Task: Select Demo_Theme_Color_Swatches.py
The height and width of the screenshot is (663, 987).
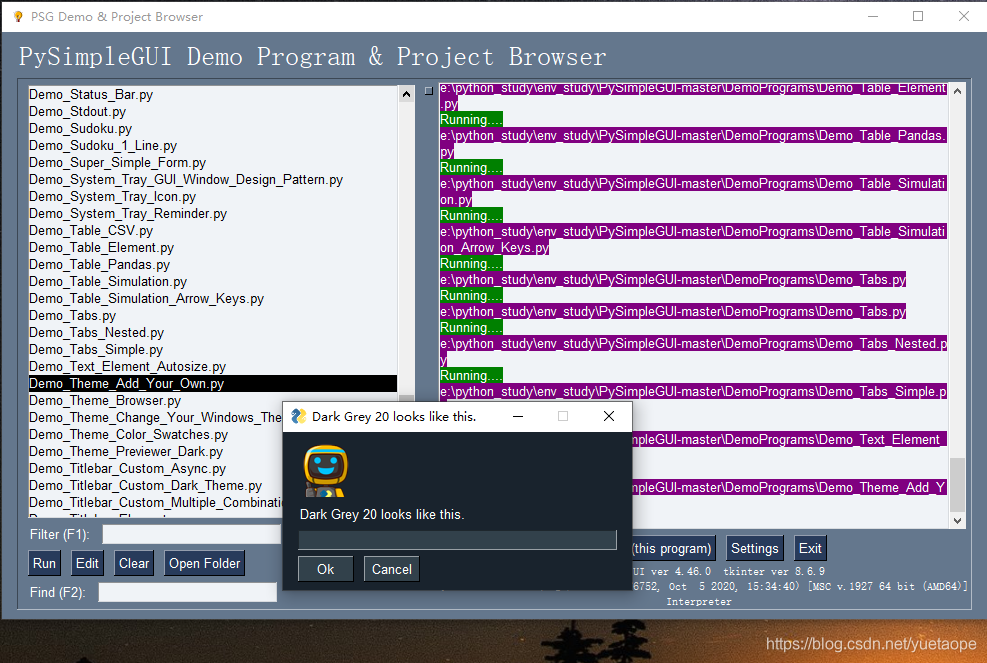Action: (155, 434)
